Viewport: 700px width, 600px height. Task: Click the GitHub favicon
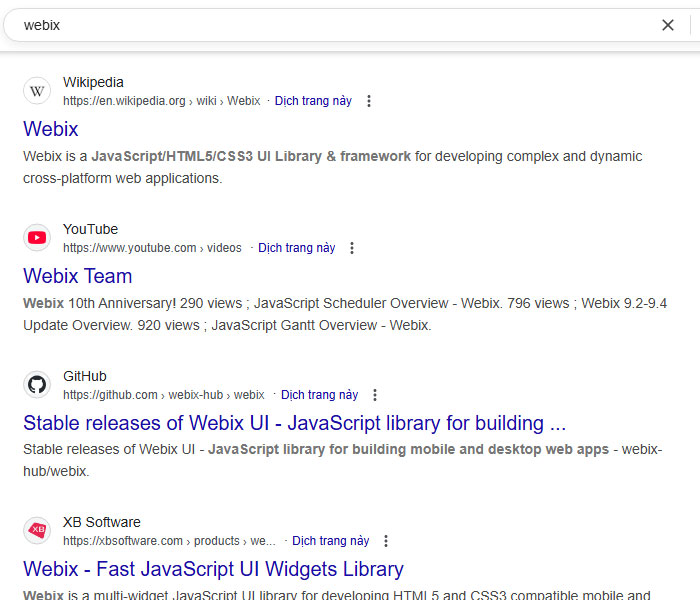pyautogui.click(x=37, y=384)
